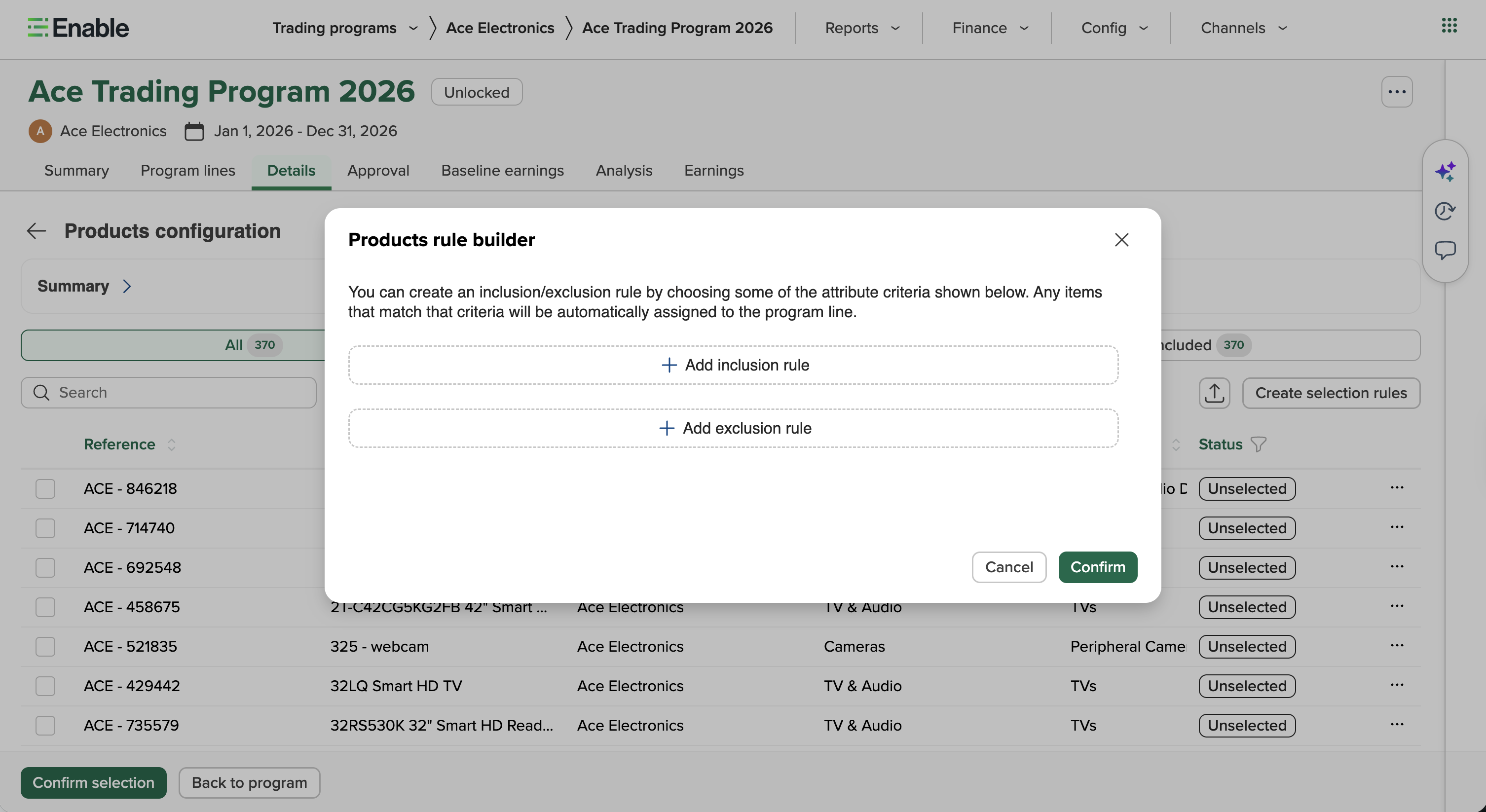Open the history clock icon

[1445, 211]
